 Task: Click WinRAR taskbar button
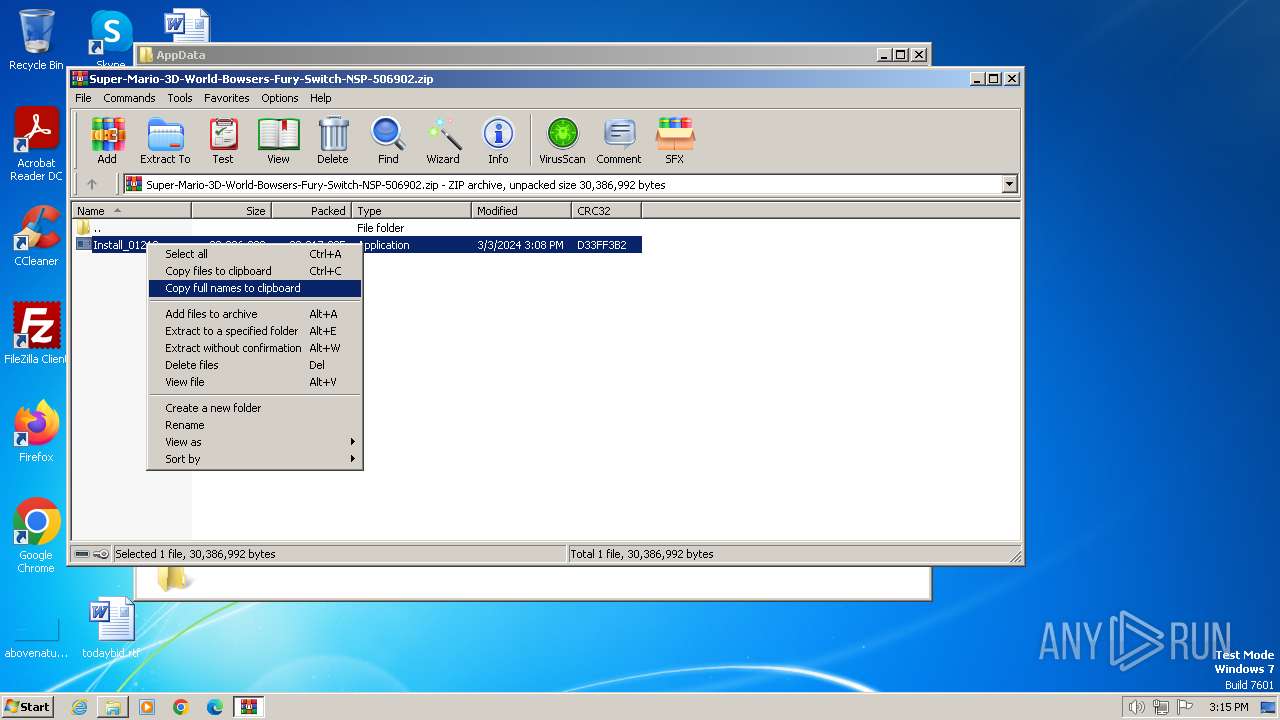pyautogui.click(x=249, y=707)
